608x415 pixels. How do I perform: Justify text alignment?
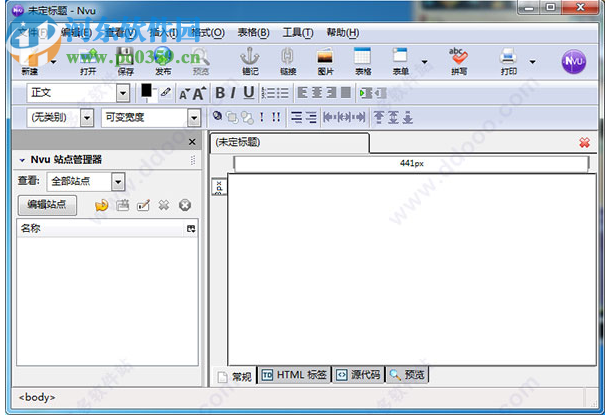pos(345,93)
